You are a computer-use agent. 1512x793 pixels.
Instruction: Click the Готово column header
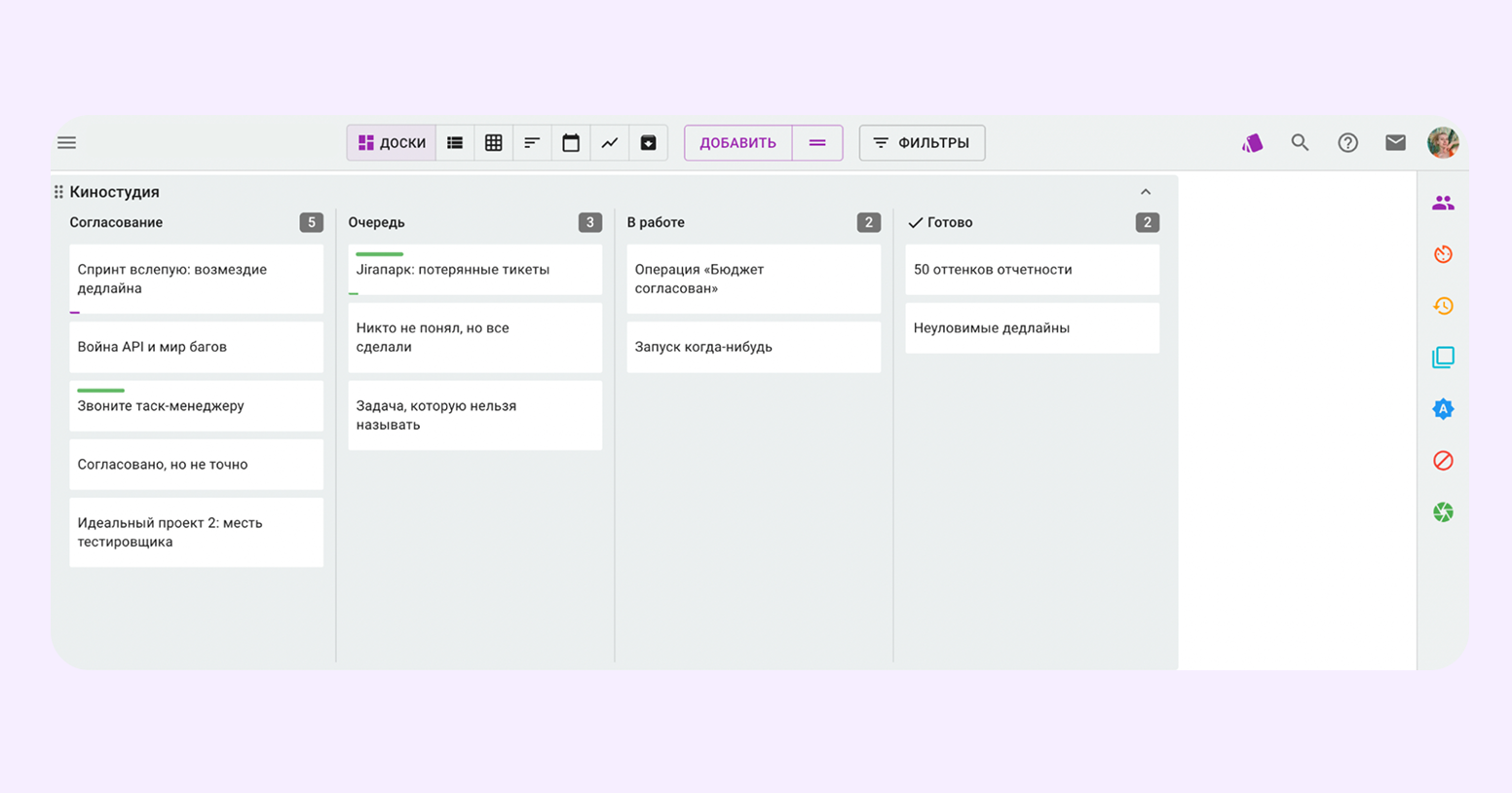point(950,222)
